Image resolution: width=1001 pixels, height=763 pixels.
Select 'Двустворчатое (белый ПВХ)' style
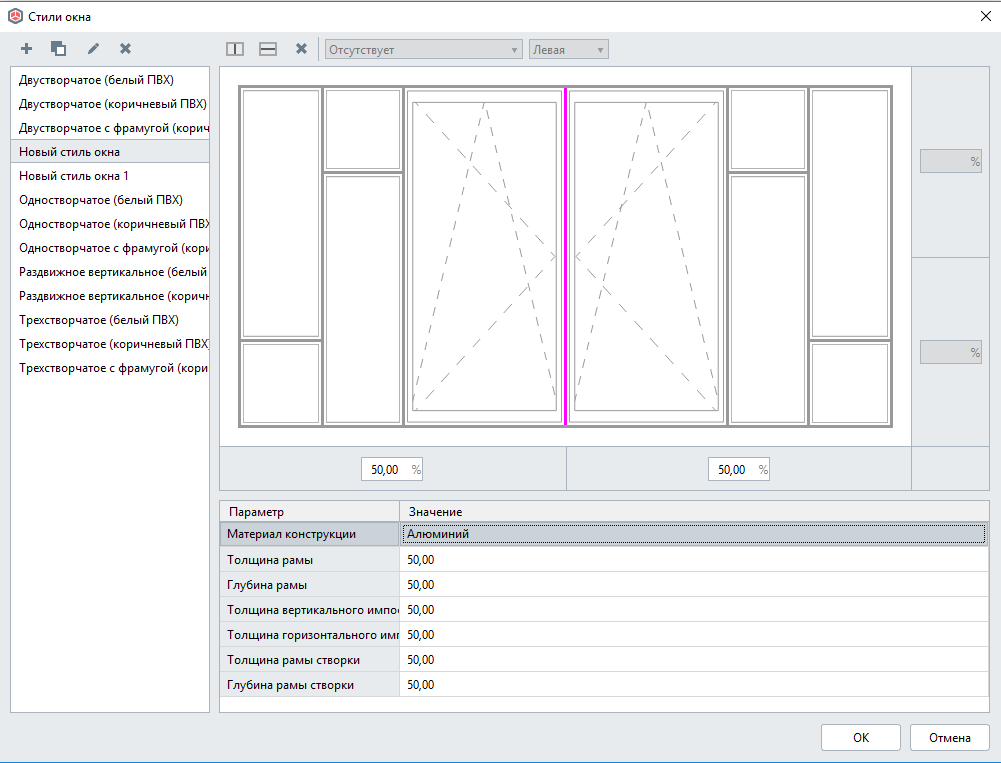click(x=110, y=80)
